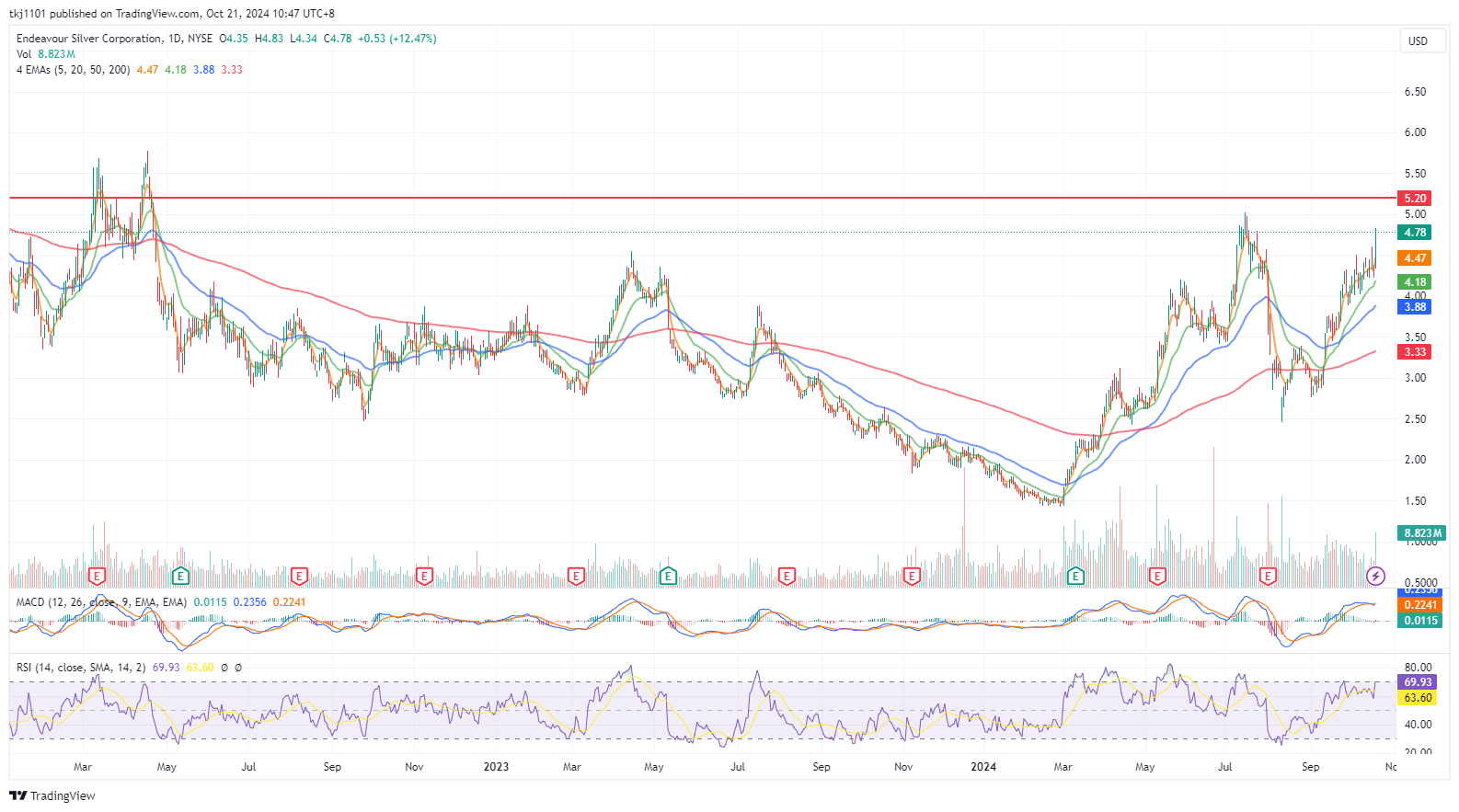Image resolution: width=1459 pixels, height=812 pixels.
Task: Open the red earnings marker near November 2022
Action: tap(424, 577)
